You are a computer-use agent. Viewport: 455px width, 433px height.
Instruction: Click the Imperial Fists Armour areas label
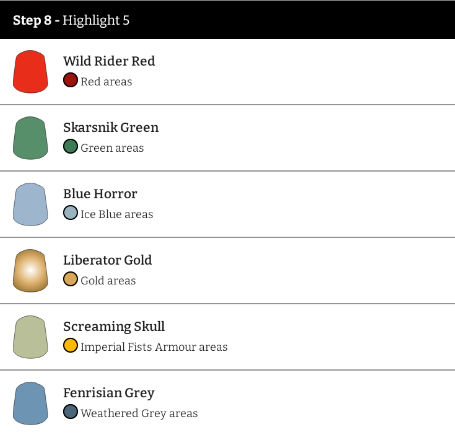point(154,347)
